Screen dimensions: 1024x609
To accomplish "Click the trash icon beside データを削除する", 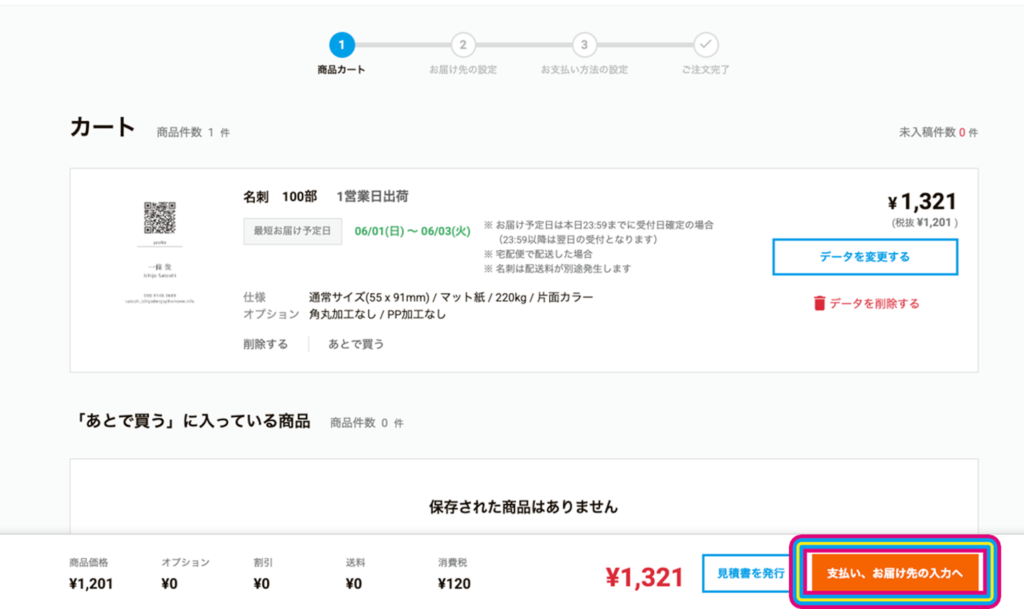I will pyautogui.click(x=819, y=303).
